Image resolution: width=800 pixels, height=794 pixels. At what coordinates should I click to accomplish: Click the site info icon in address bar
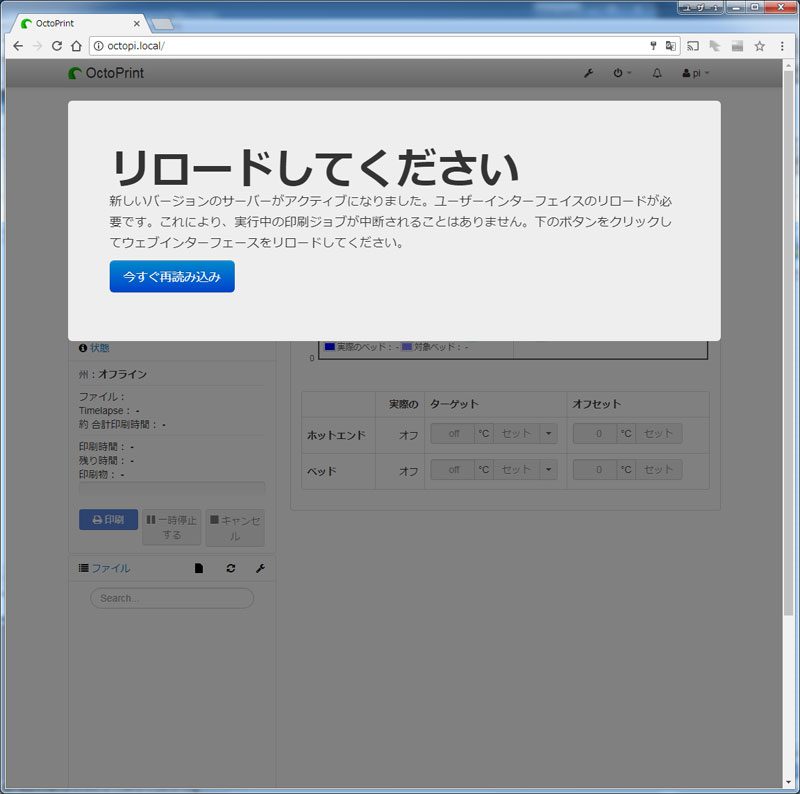click(x=98, y=46)
